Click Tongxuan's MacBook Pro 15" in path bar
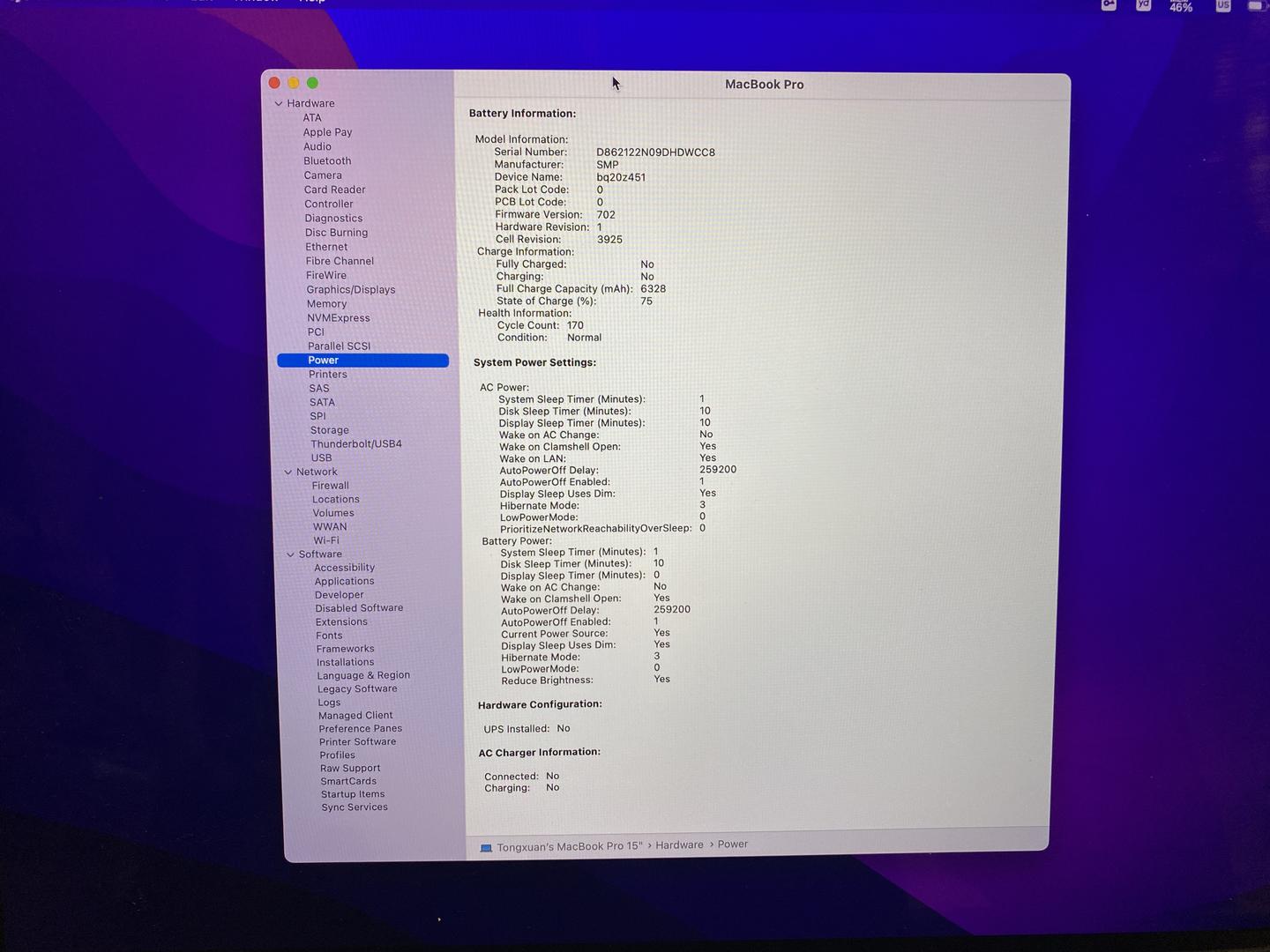 coord(570,847)
